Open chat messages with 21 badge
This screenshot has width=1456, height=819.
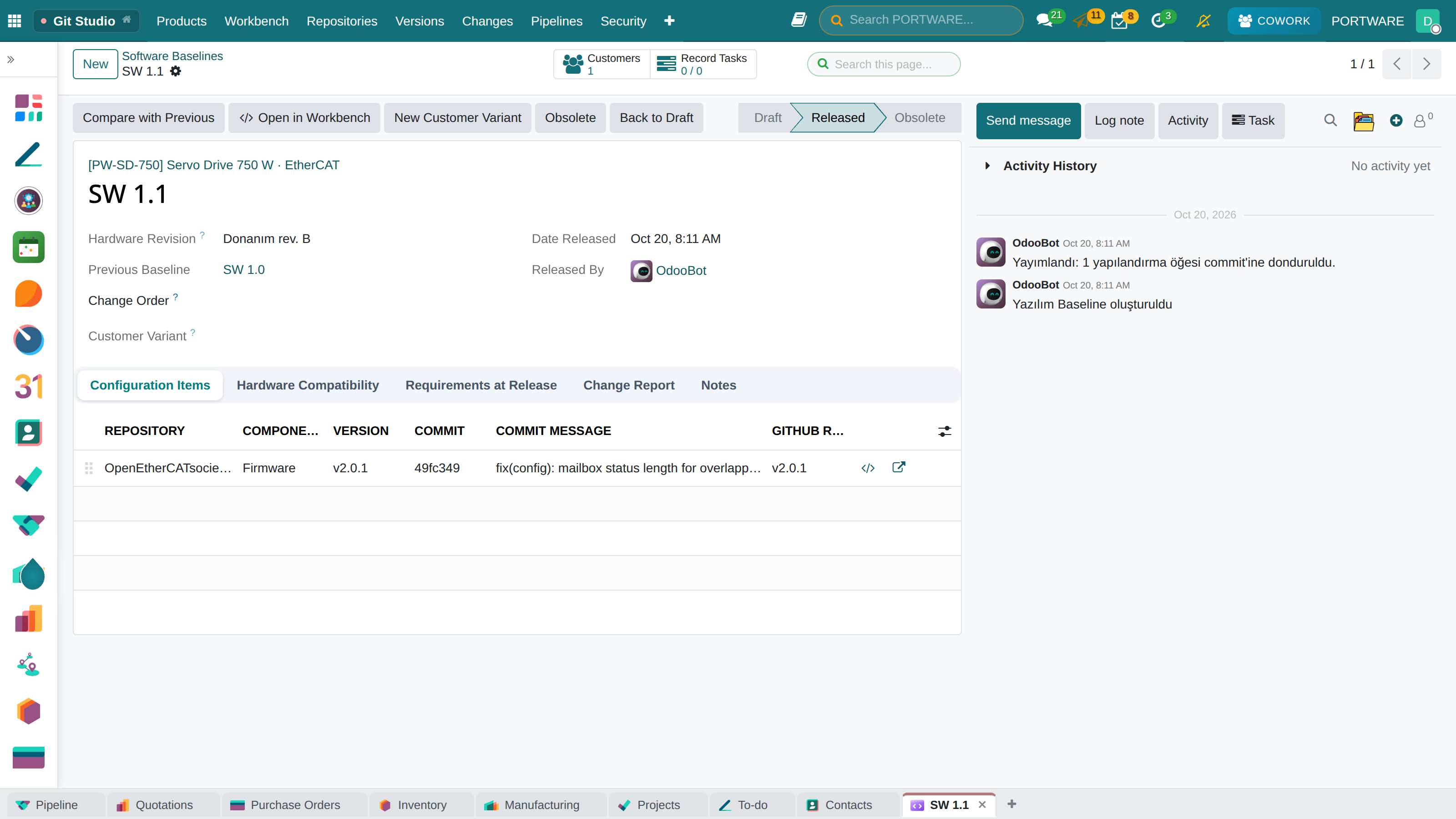(1045, 21)
